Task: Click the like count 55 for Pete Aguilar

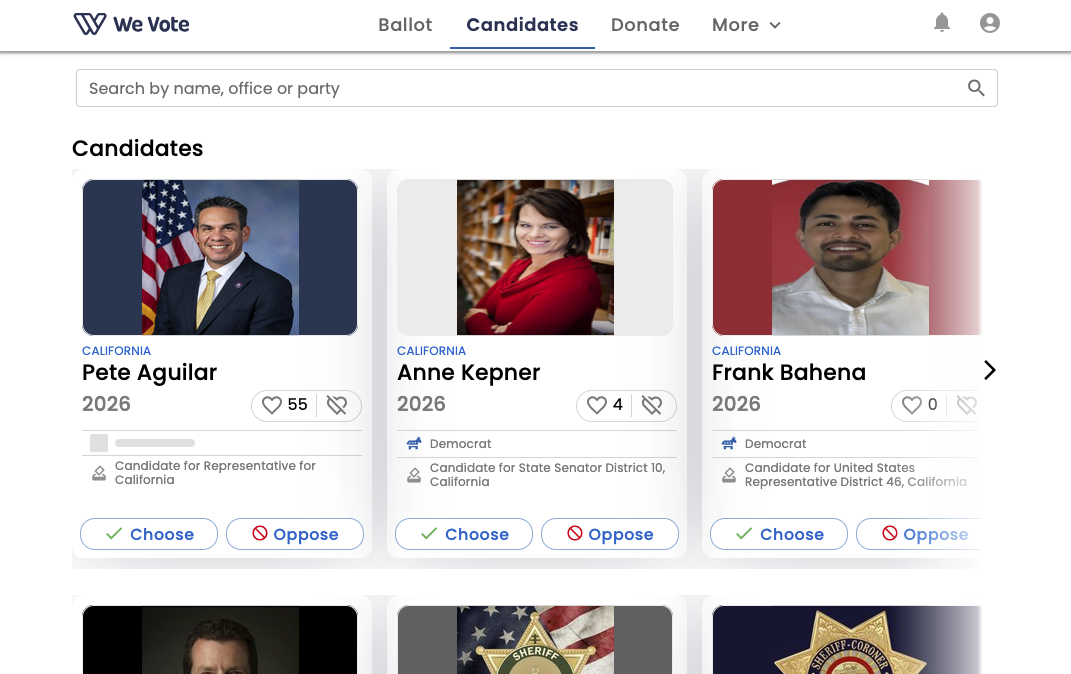Action: (x=297, y=404)
